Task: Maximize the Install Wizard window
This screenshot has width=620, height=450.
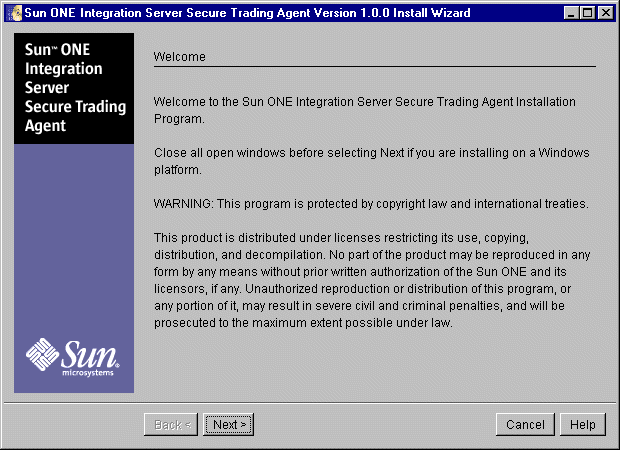Action: click(x=588, y=13)
